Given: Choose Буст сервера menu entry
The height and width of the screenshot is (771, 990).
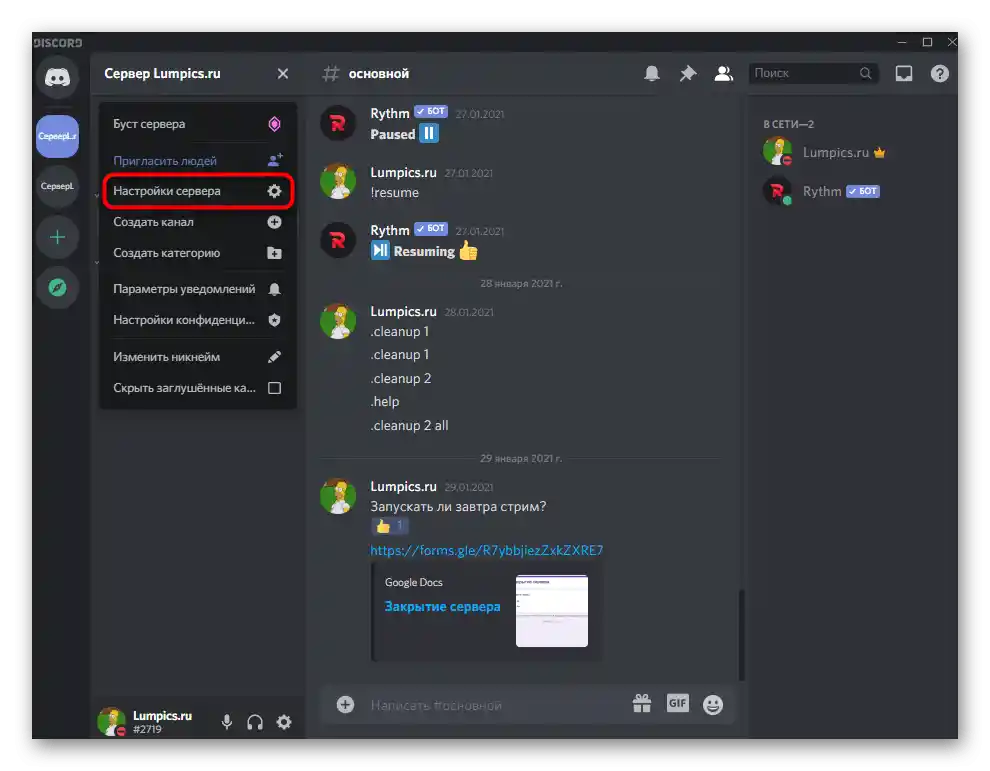Looking at the screenshot, I should point(197,124).
